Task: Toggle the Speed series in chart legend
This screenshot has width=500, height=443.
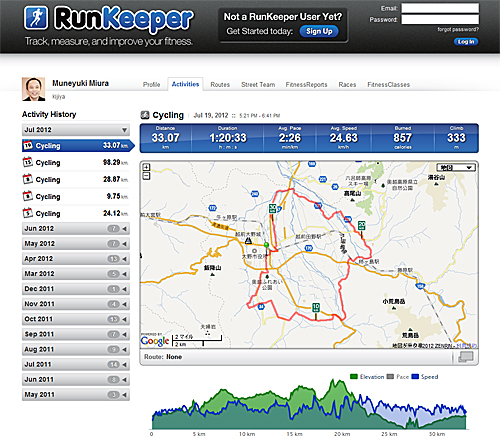Action: coord(425,377)
